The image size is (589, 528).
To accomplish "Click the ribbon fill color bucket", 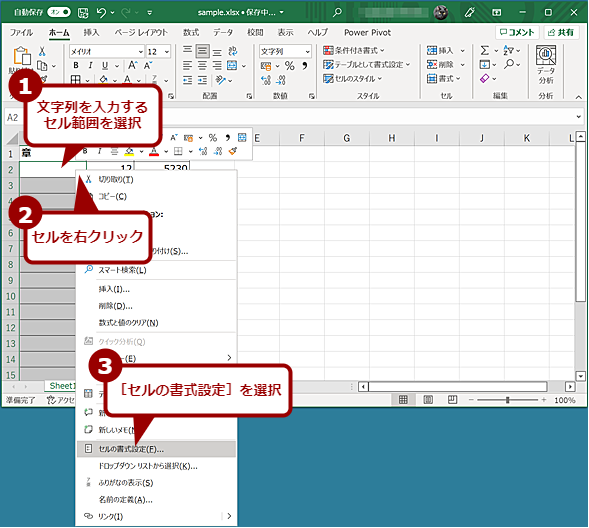I will click(104, 80).
